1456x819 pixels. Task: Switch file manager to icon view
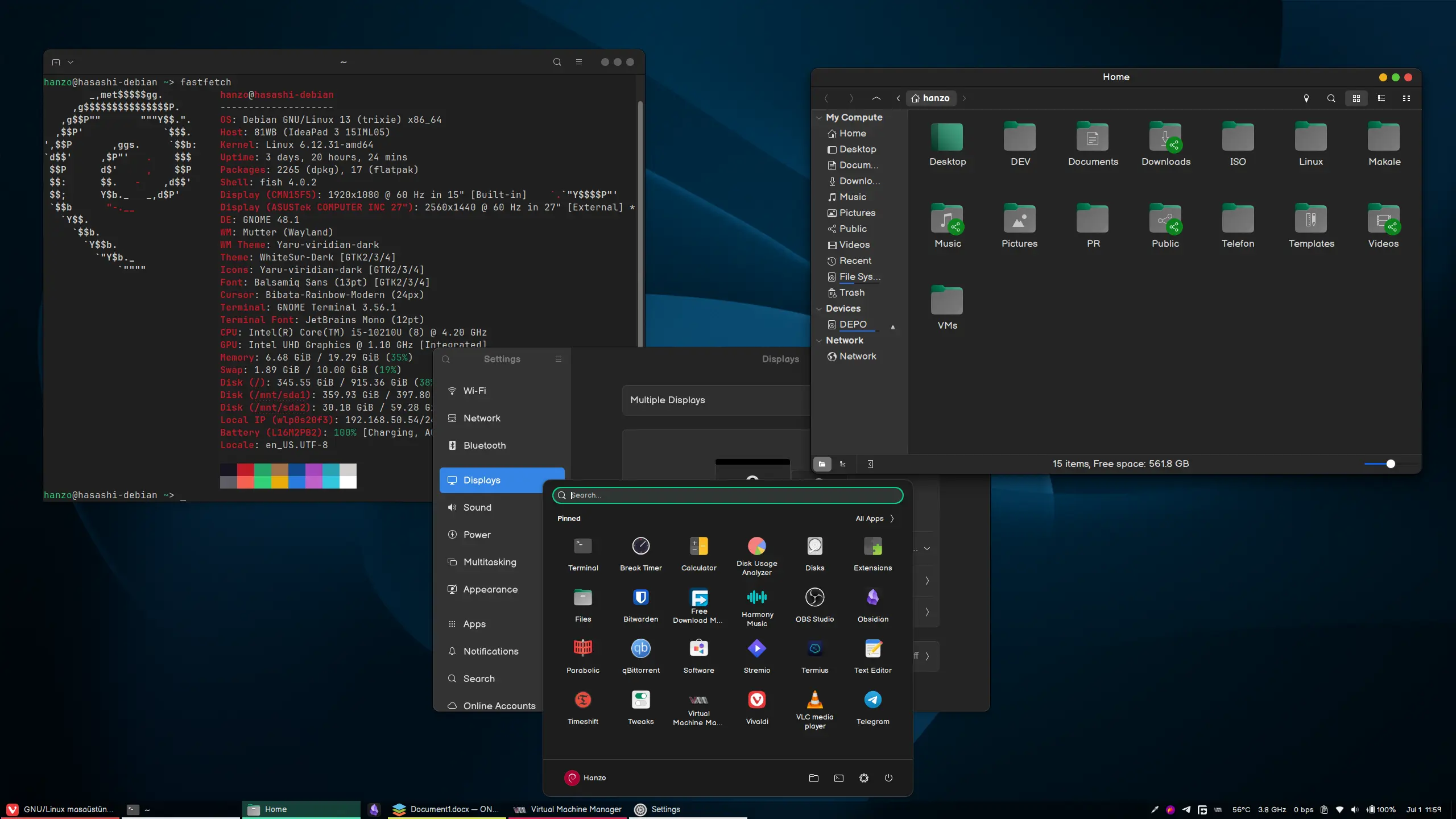tap(1356, 98)
